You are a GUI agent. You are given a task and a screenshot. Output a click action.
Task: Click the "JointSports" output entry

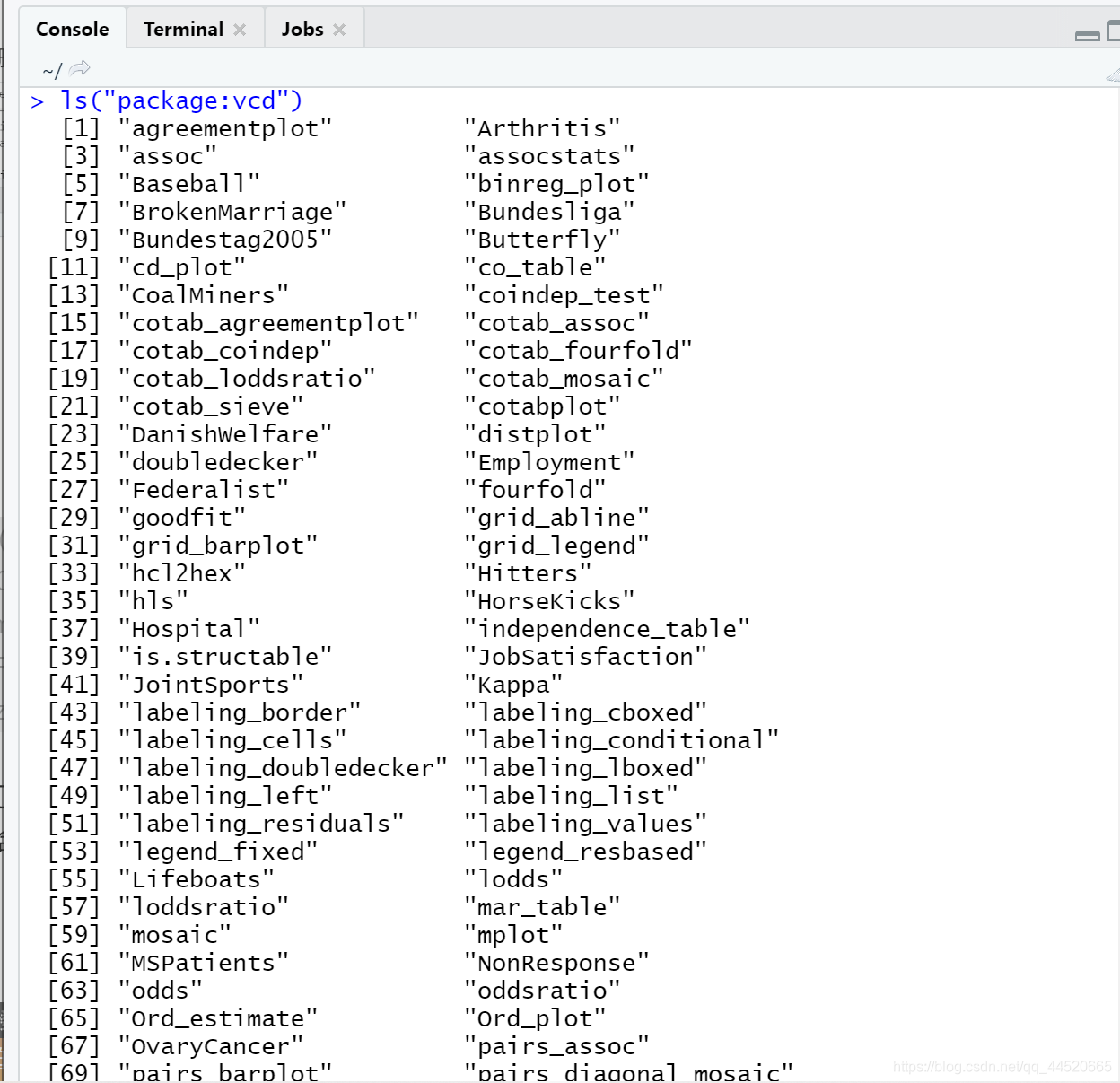click(x=211, y=685)
